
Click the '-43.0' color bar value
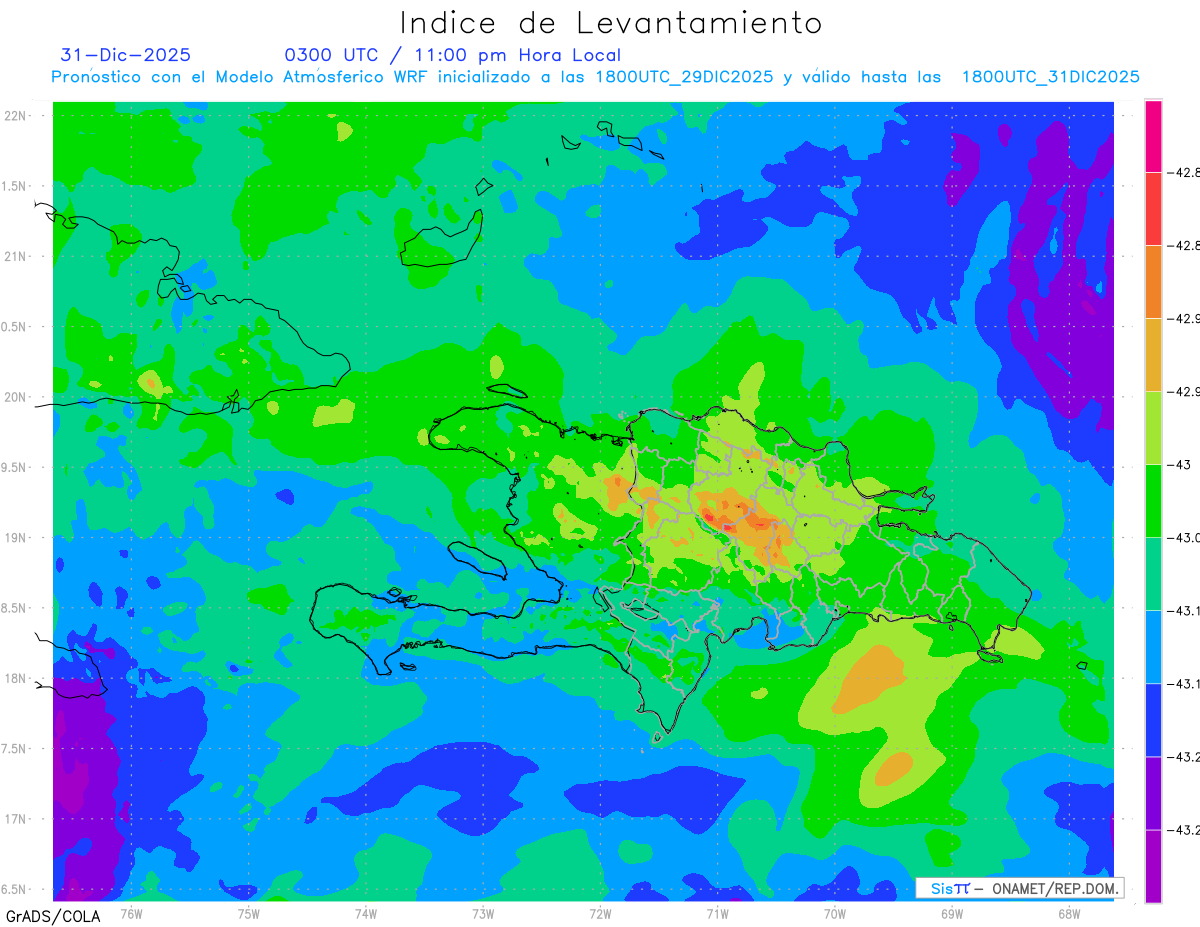pyautogui.click(x=1186, y=538)
